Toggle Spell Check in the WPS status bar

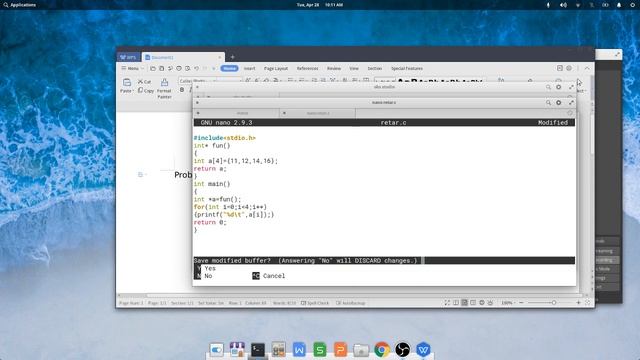315,303
